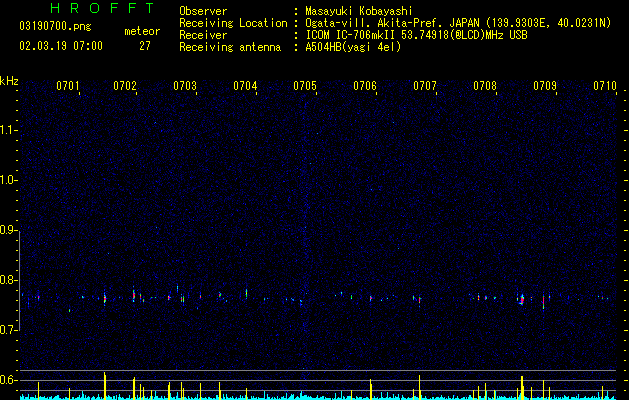Click the 'Receiving Location' label
Screen dimensions: 629x400
pos(233,23)
